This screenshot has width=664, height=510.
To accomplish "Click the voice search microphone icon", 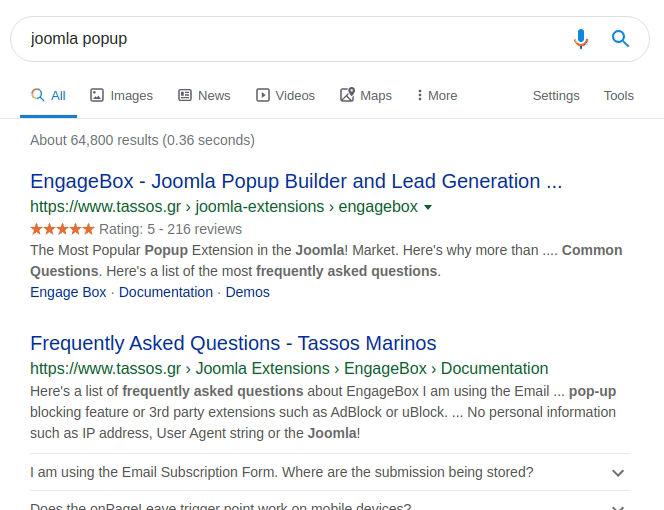I will coord(581,39).
